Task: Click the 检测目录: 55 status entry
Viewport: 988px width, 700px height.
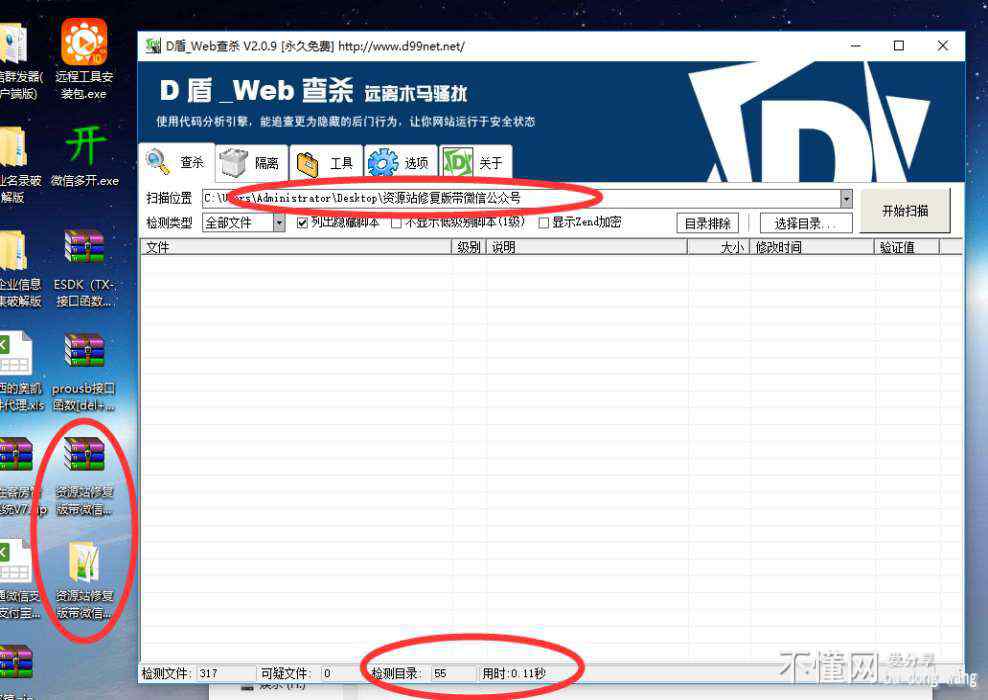Action: click(409, 674)
